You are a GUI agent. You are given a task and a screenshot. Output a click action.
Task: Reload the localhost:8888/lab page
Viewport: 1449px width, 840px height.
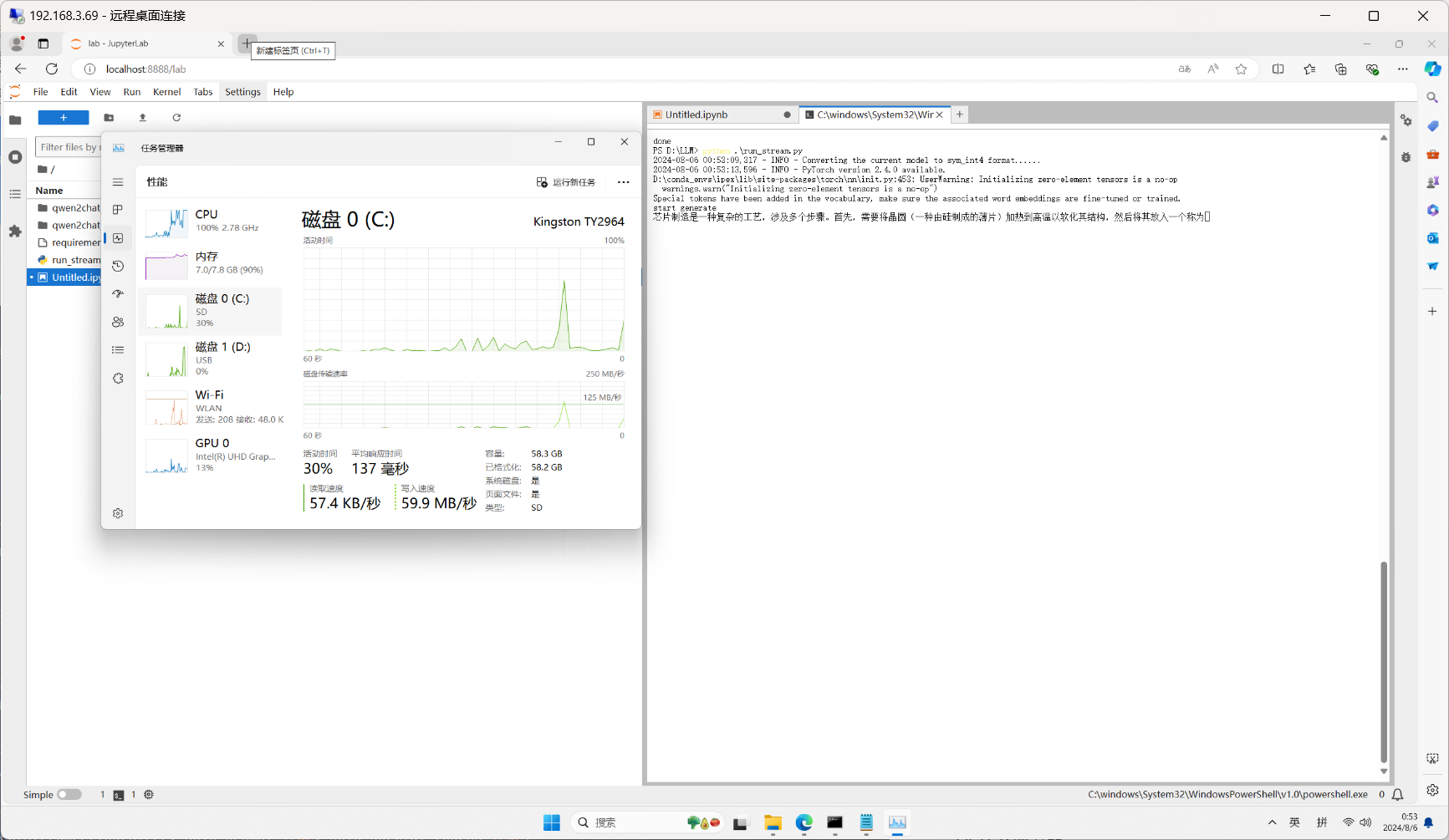(52, 69)
